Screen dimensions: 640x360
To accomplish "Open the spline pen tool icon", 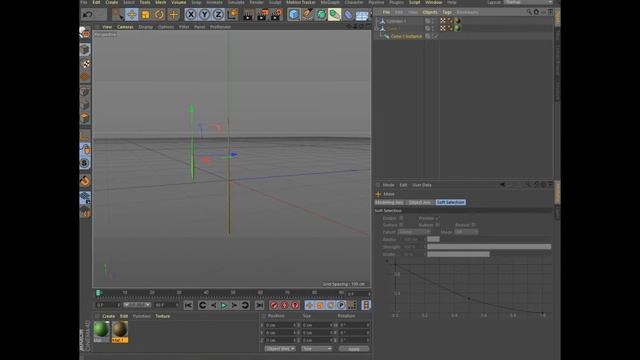I will coord(307,15).
